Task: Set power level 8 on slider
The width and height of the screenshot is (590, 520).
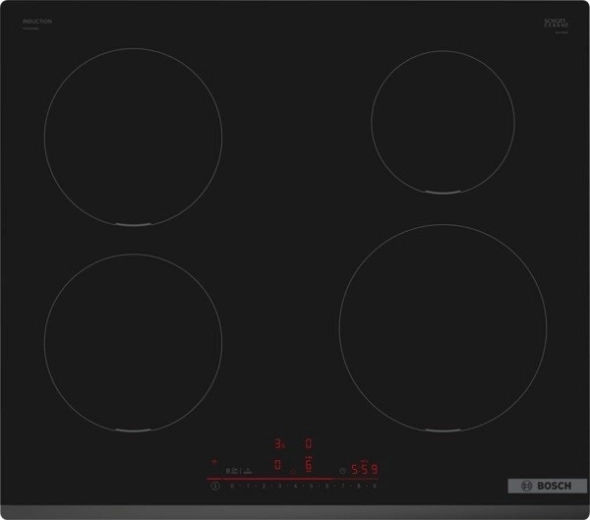Action: point(359,486)
